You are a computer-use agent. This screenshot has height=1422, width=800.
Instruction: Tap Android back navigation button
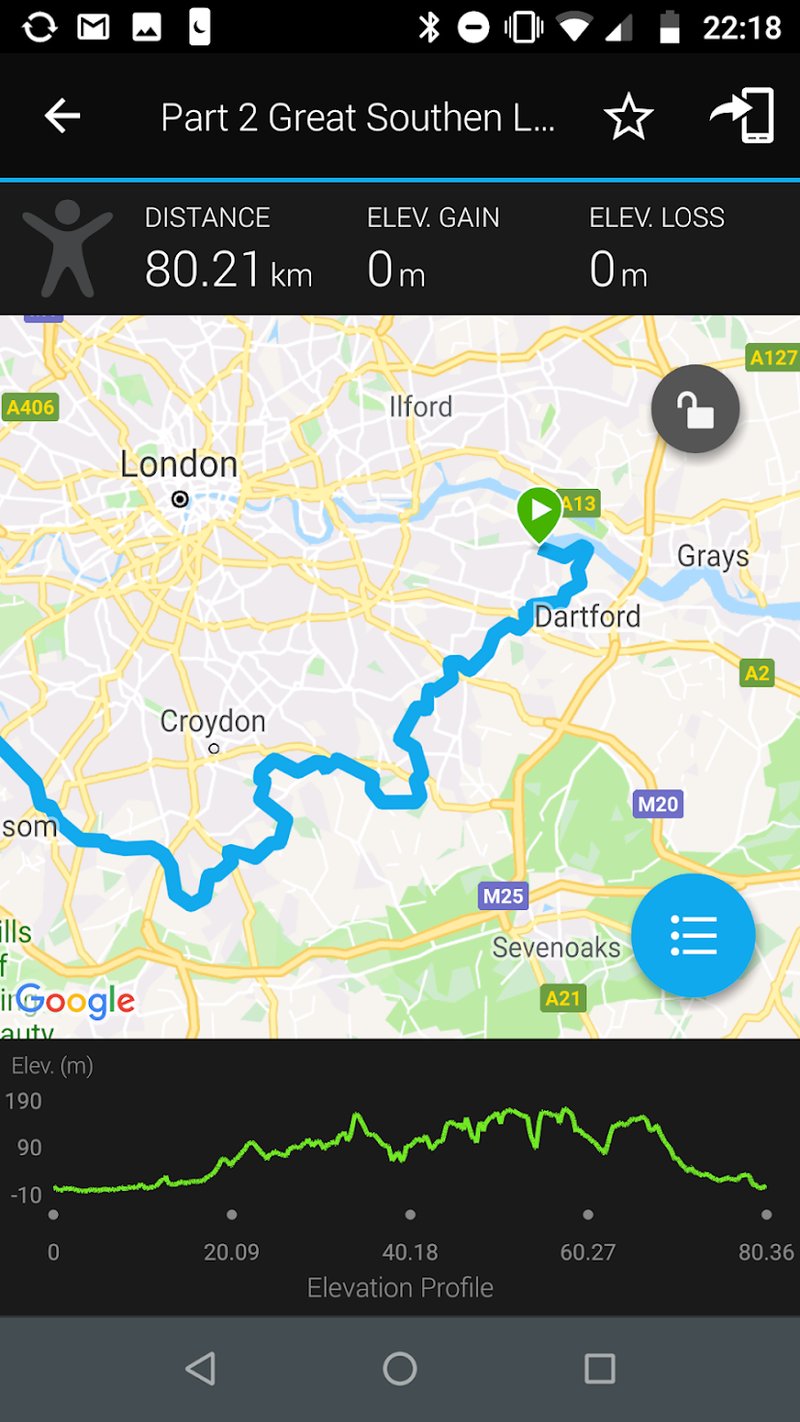tap(200, 1368)
